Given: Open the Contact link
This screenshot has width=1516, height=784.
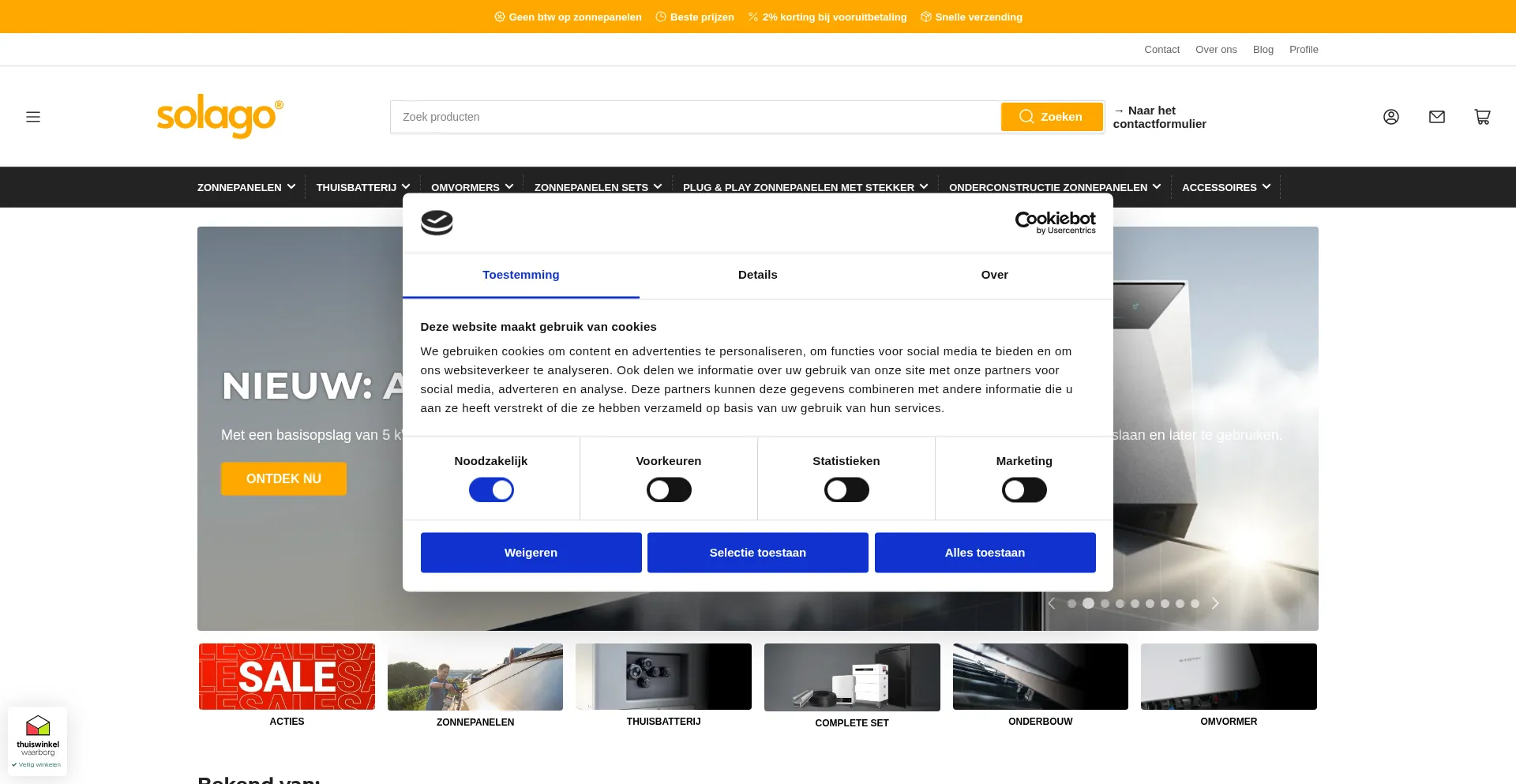Looking at the screenshot, I should 1162,50.
